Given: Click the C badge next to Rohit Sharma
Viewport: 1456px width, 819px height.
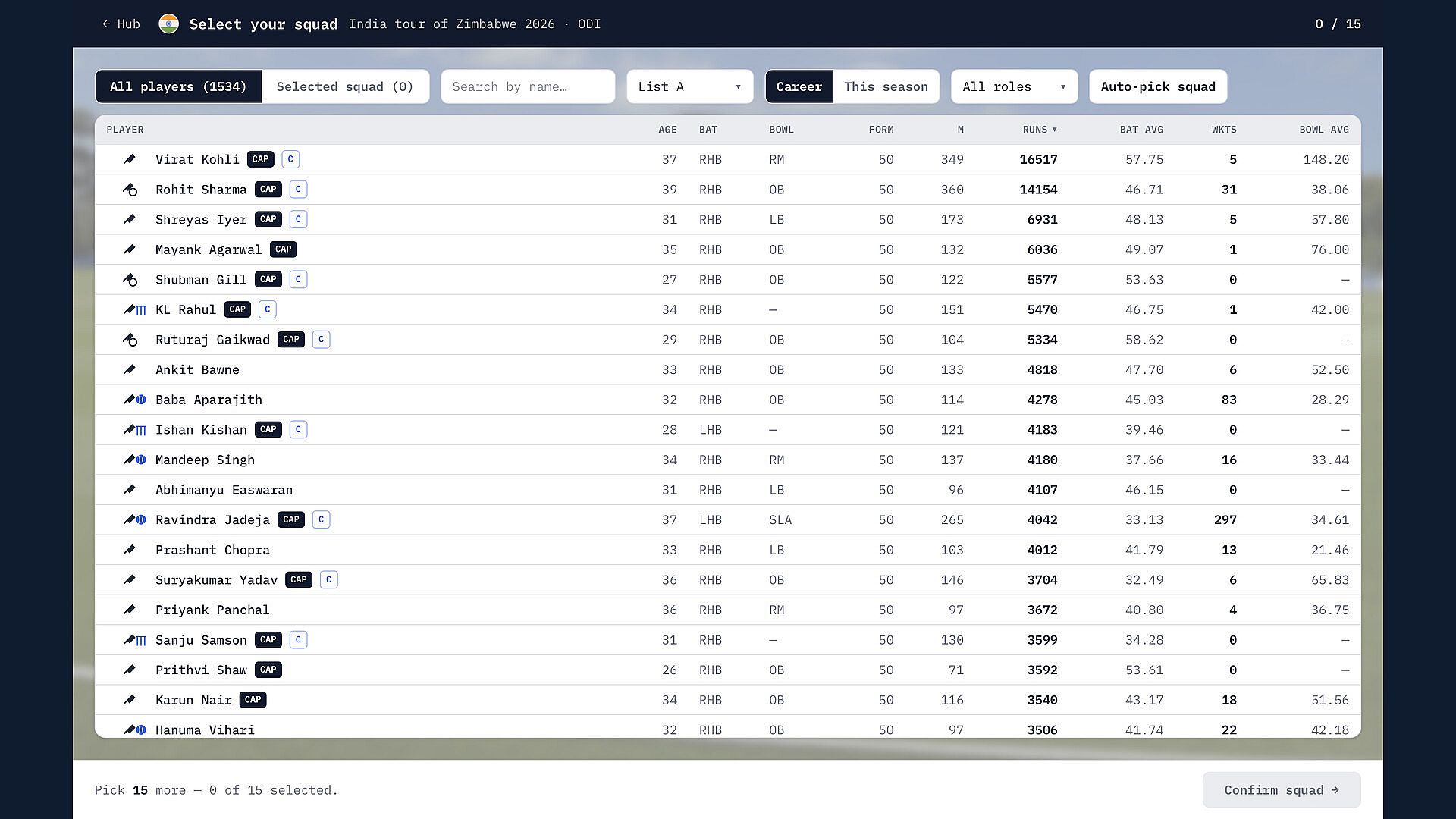Looking at the screenshot, I should click(298, 190).
